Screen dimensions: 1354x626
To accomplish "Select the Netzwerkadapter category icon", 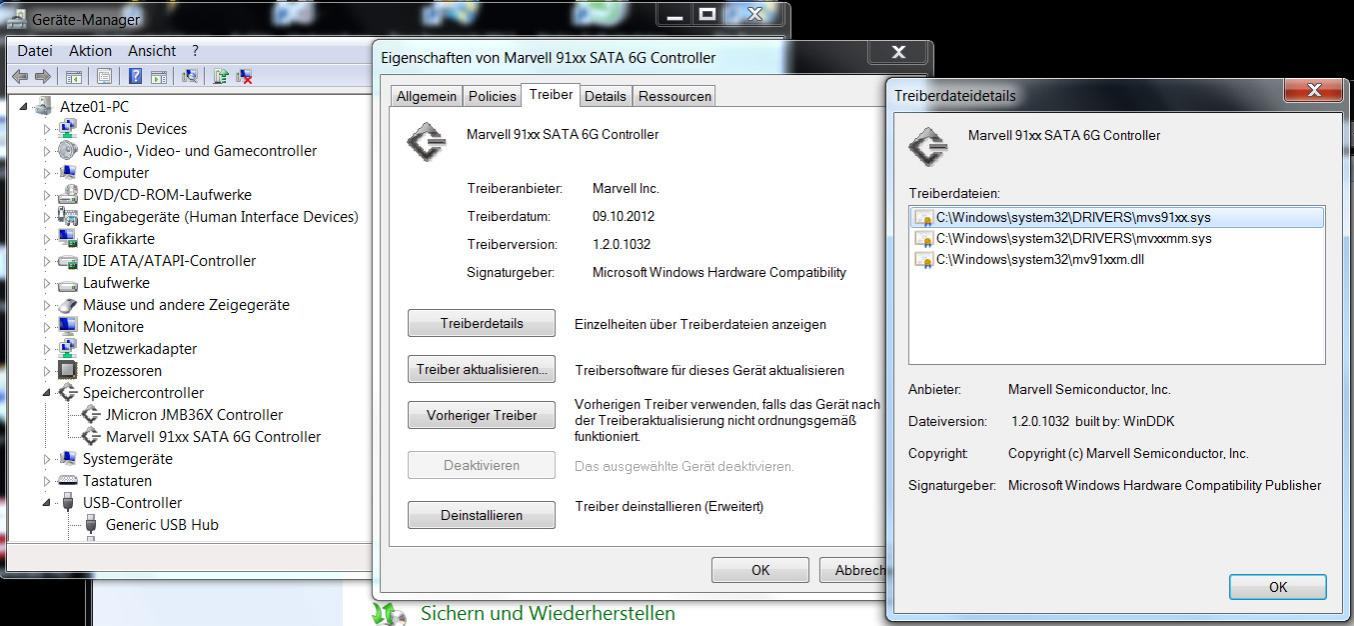I will coord(67,348).
